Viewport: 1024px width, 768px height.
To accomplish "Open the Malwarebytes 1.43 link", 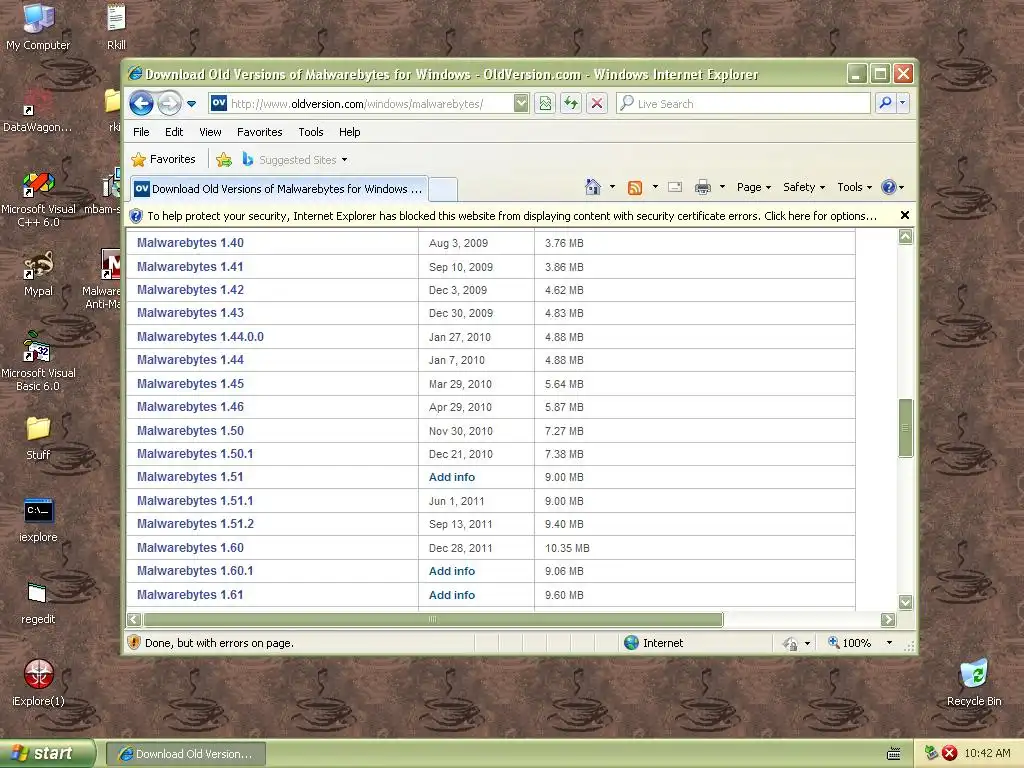I will click(190, 313).
